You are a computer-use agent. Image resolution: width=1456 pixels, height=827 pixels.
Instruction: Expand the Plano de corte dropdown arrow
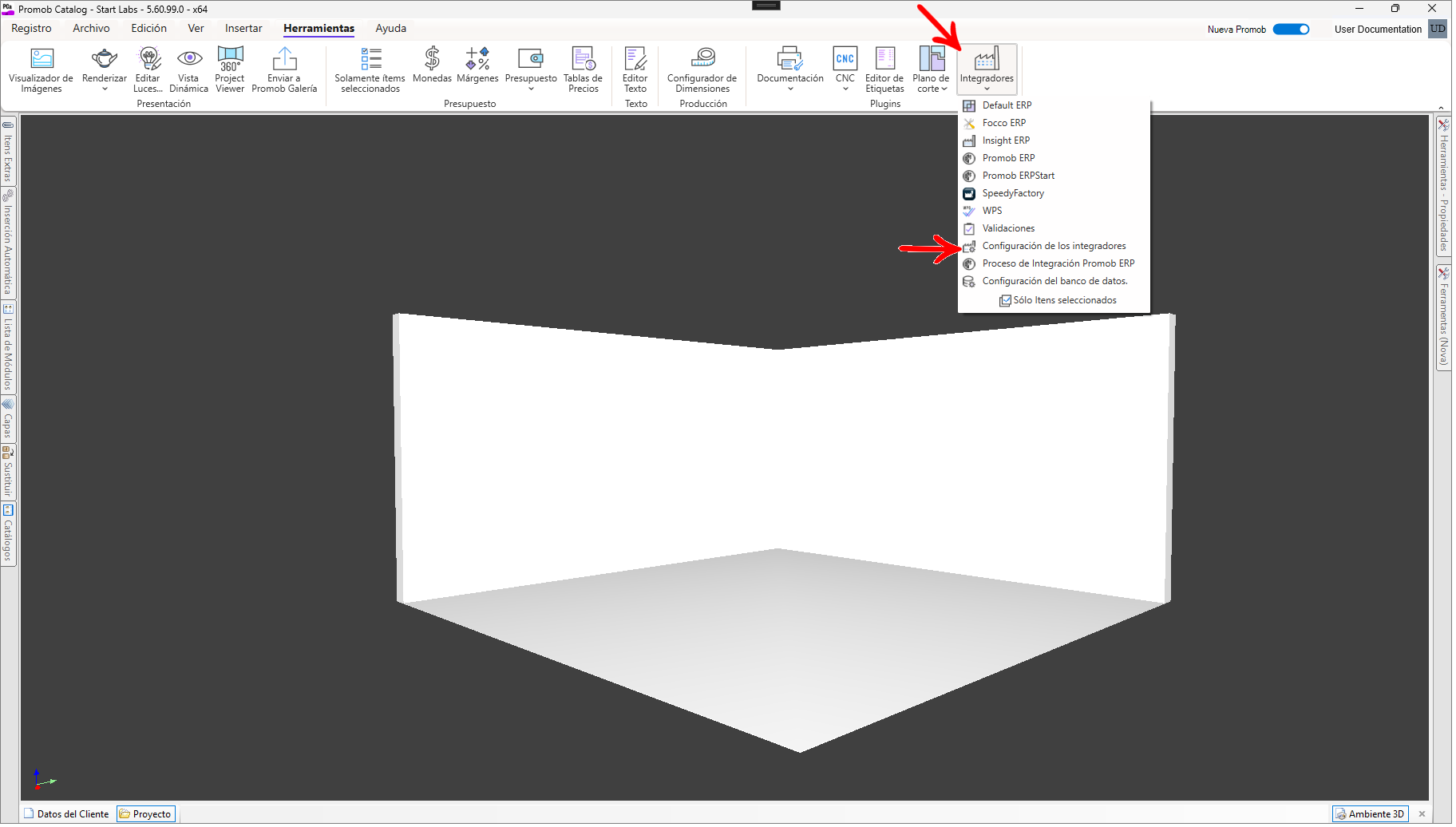[x=944, y=89]
